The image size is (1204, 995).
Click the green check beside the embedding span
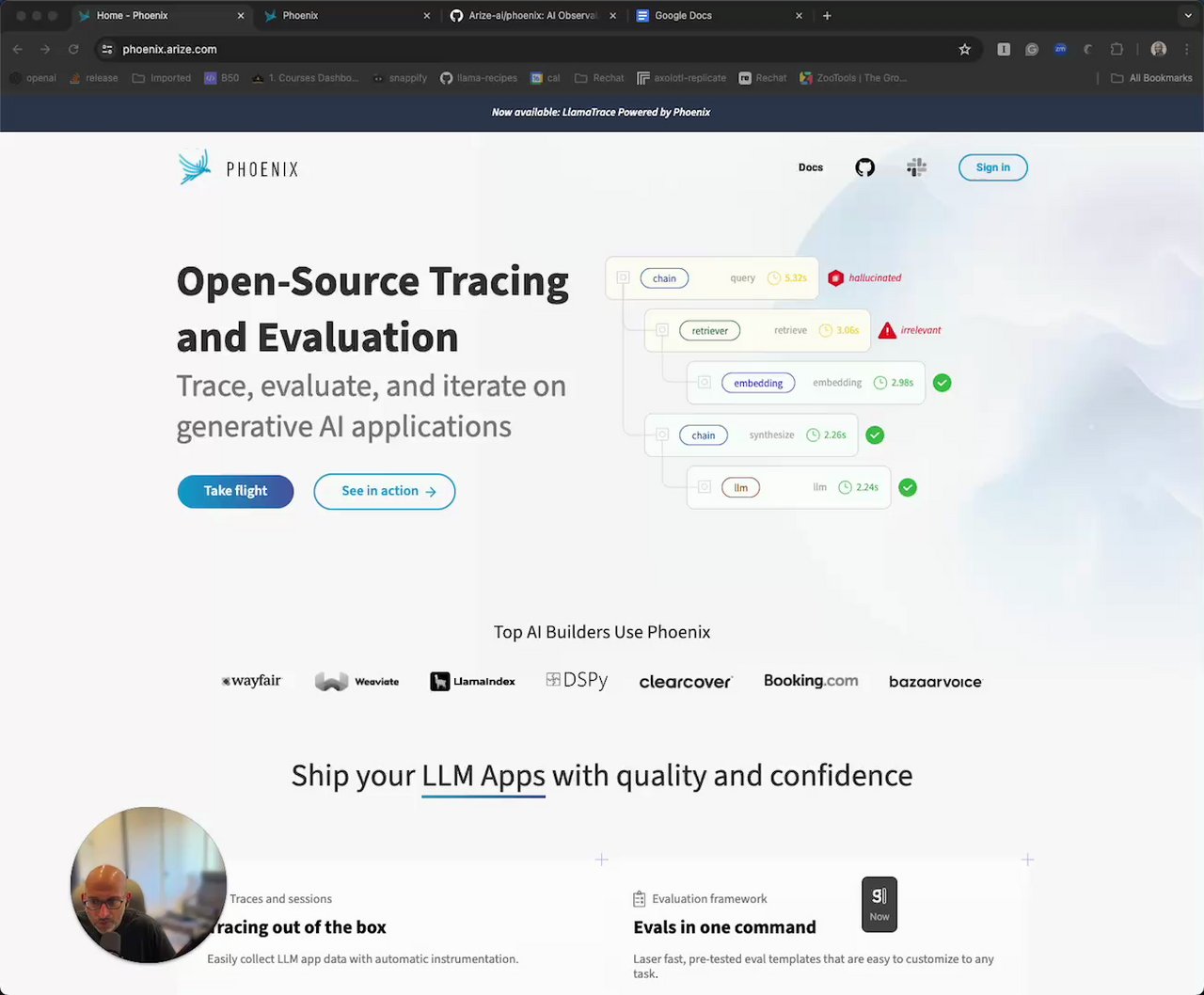(942, 383)
